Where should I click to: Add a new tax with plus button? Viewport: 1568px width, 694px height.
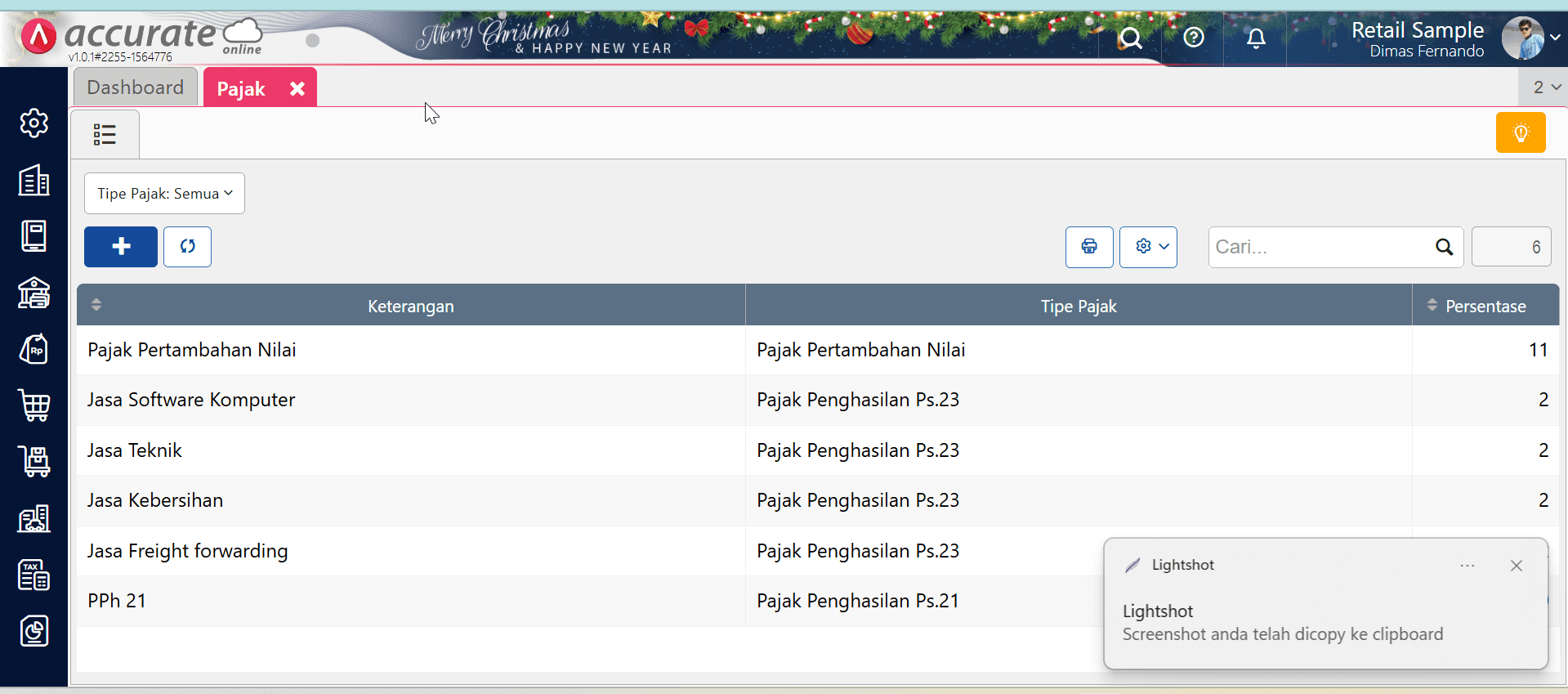(x=121, y=247)
